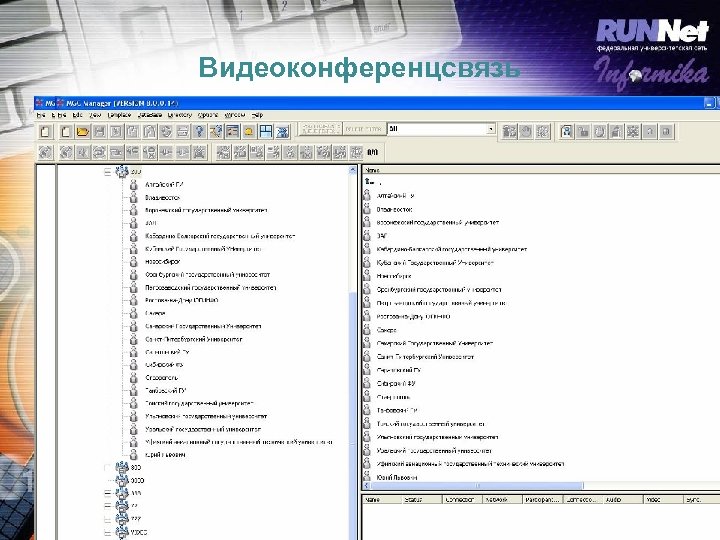The image size is (720, 540).
Task: Select Санкт-Петербургский Университет in left tree
Action: pos(194,339)
